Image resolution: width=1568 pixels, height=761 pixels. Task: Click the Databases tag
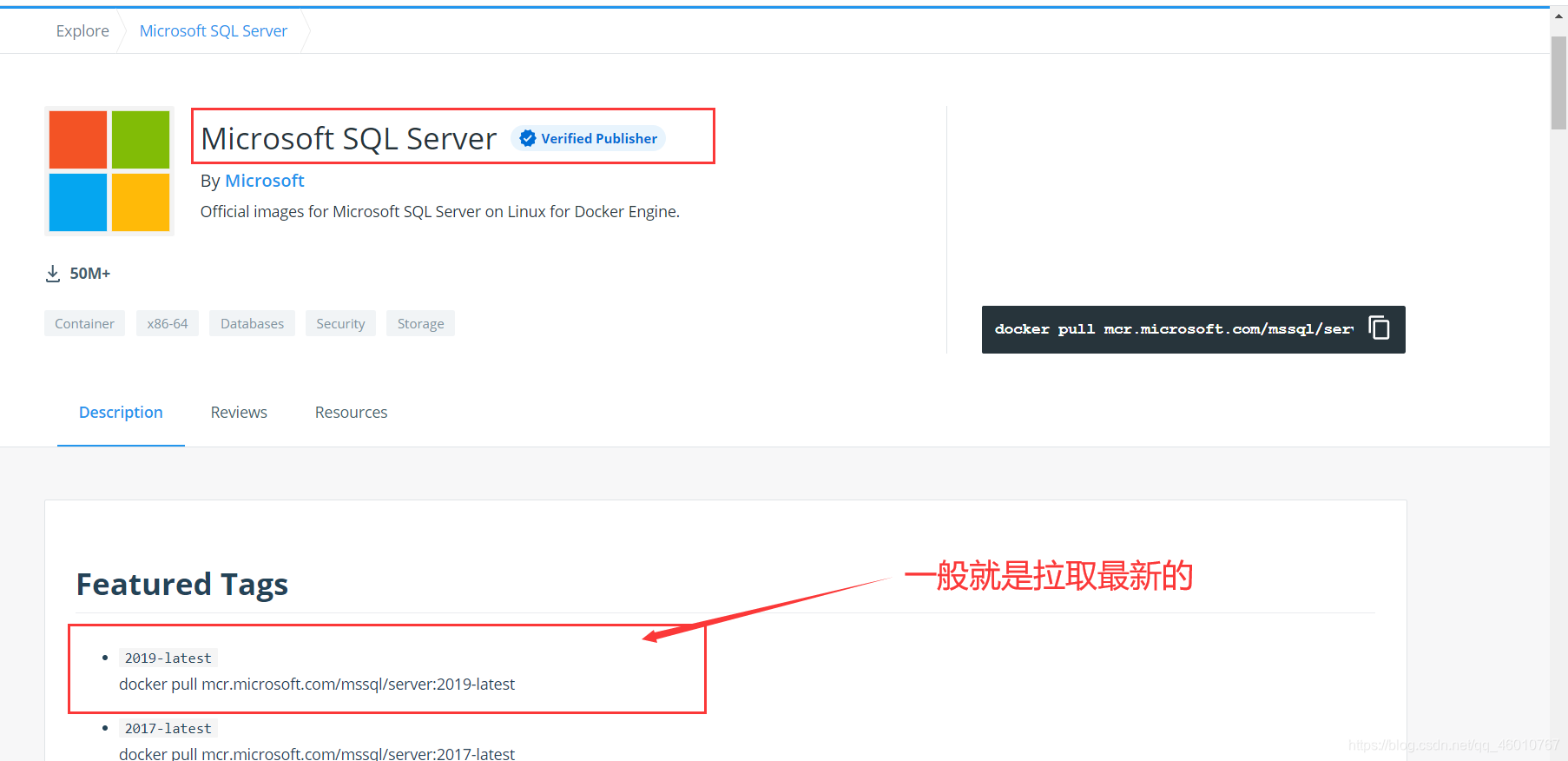[252, 323]
